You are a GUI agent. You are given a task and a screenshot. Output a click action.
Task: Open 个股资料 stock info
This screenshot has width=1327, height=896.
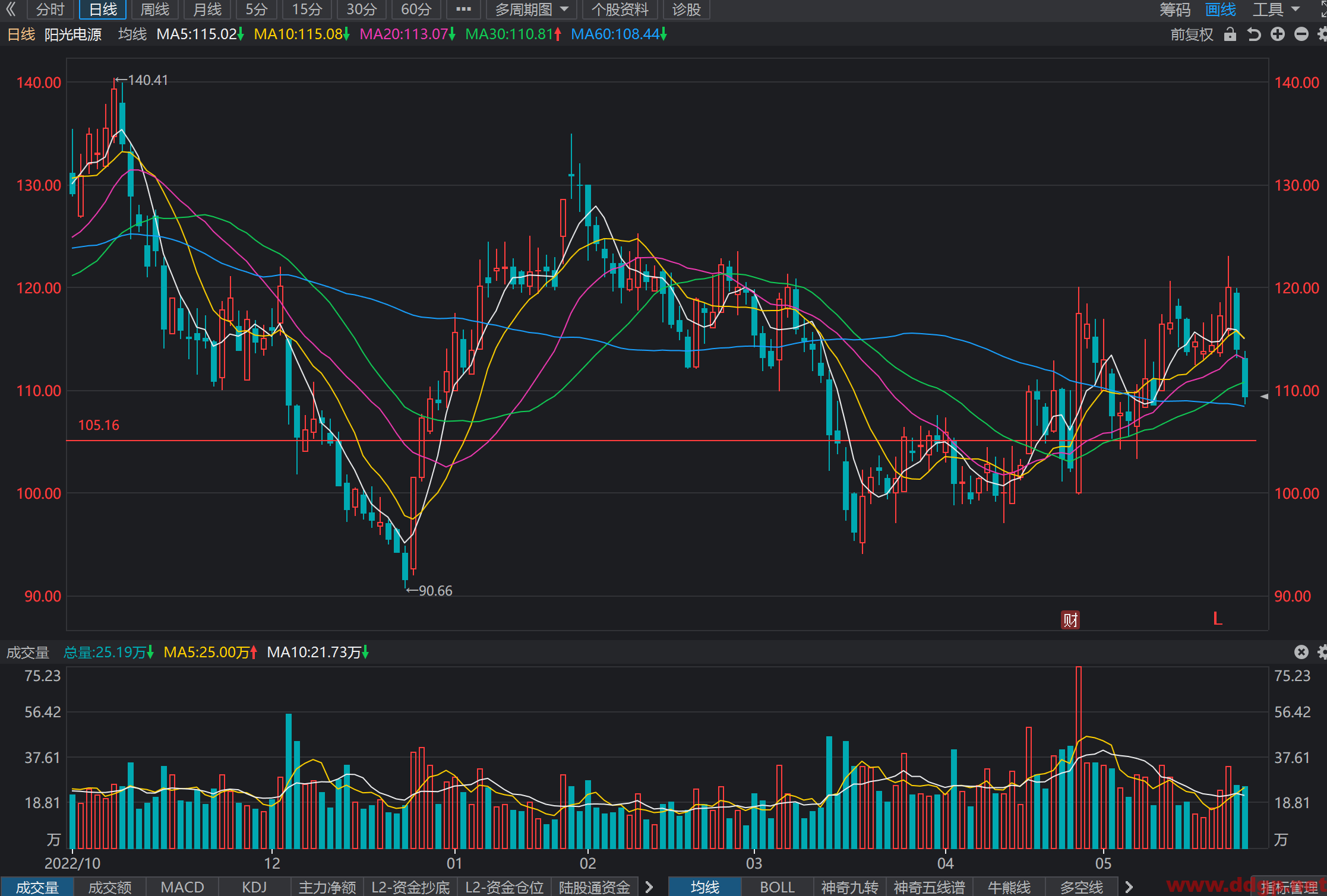click(620, 10)
